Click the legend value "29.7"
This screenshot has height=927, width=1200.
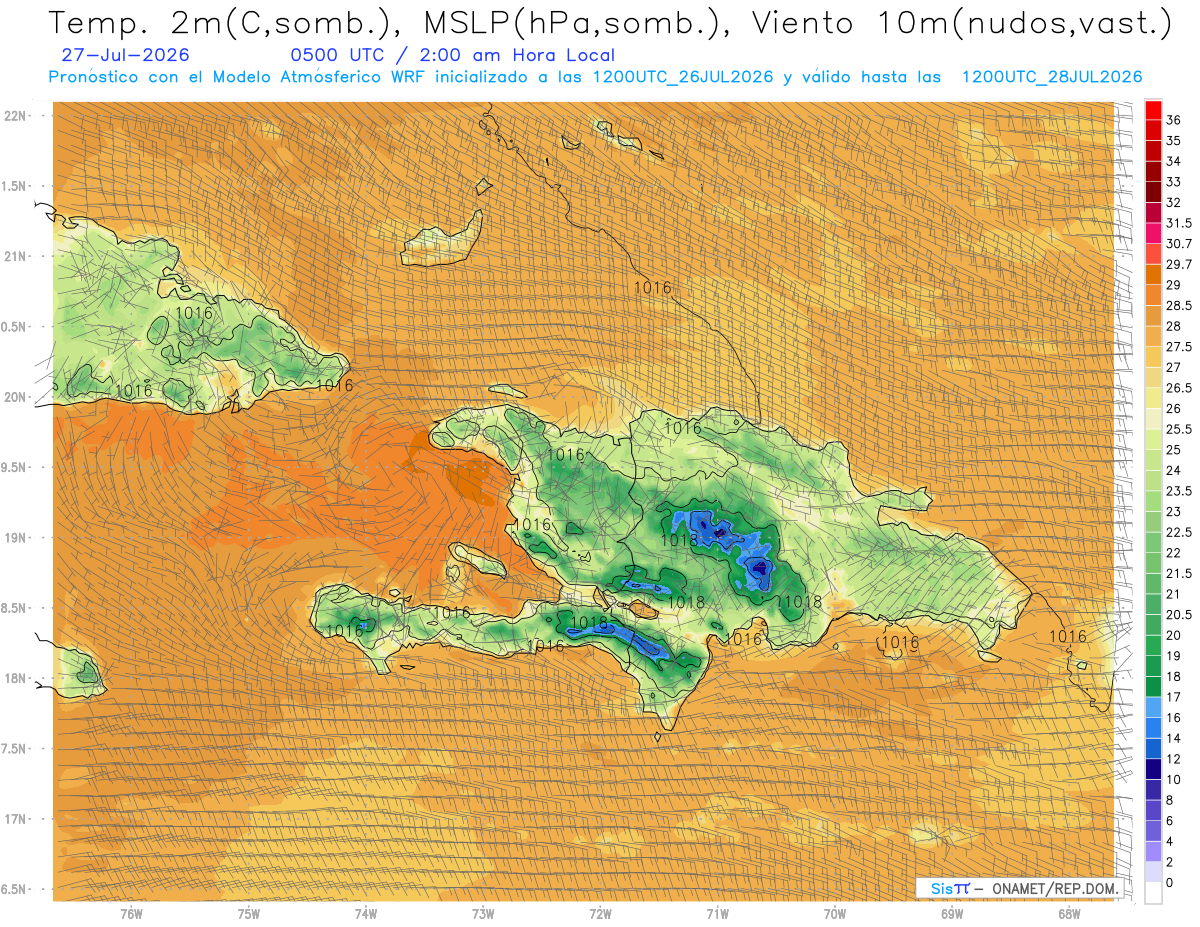(x=1179, y=264)
